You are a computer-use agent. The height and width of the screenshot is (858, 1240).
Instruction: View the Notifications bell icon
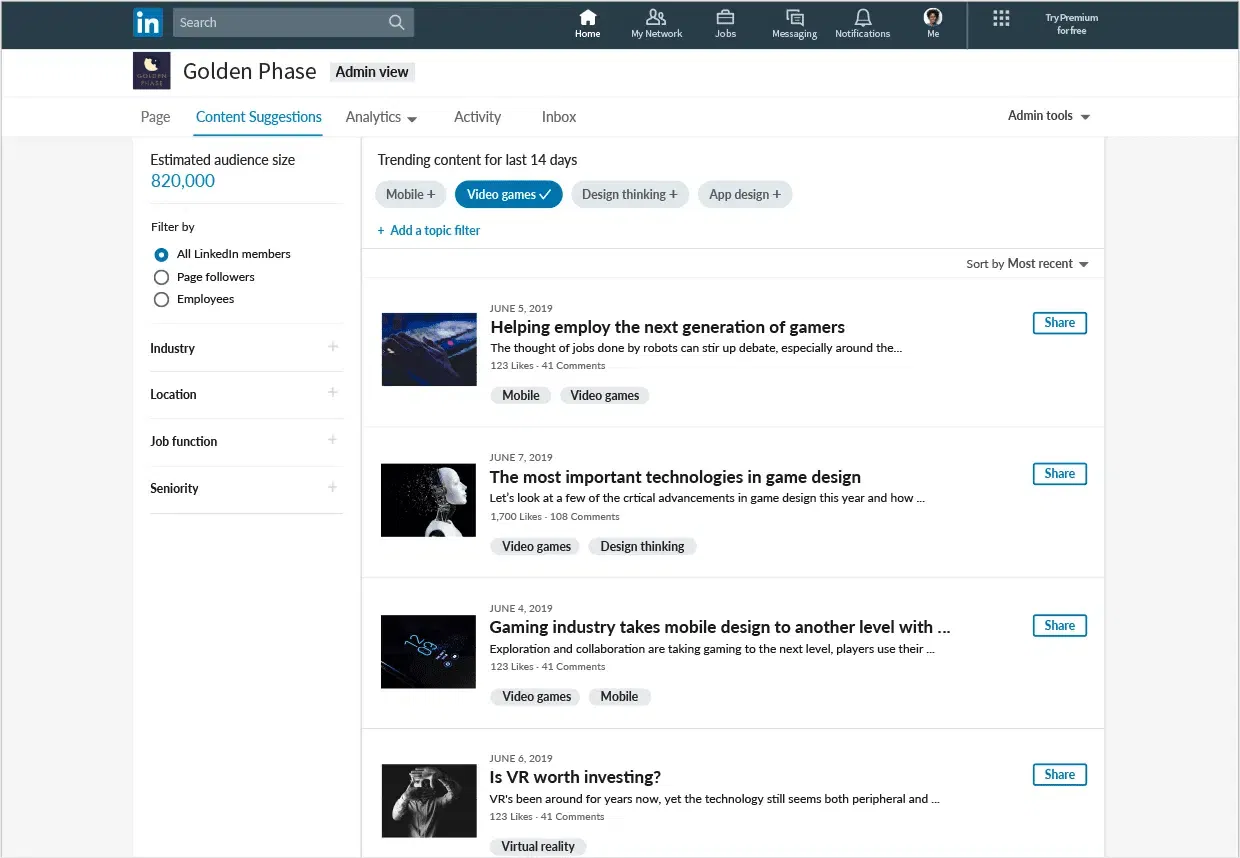click(x=863, y=17)
